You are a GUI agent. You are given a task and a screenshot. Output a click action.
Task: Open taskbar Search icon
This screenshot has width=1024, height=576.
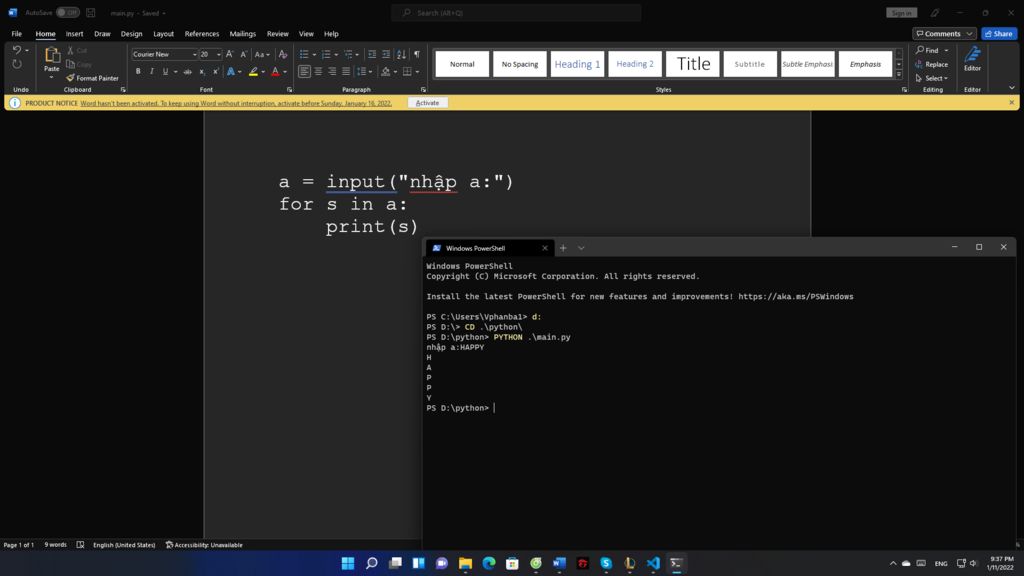coord(372,563)
